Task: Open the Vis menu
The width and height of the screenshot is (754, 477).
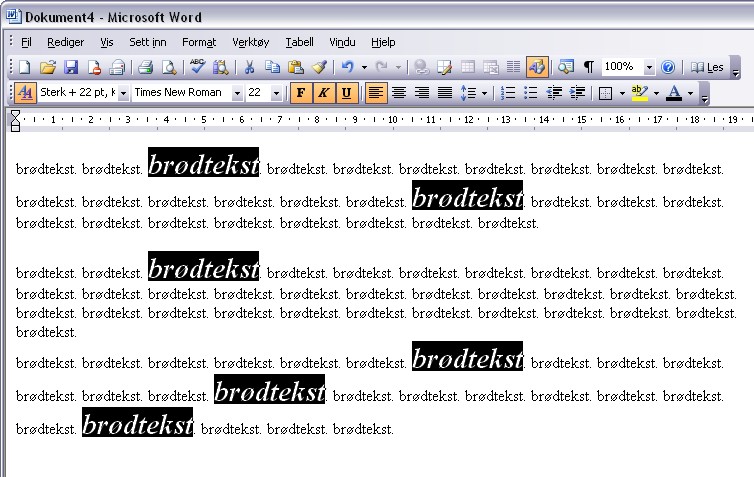Action: pyautogui.click(x=107, y=42)
